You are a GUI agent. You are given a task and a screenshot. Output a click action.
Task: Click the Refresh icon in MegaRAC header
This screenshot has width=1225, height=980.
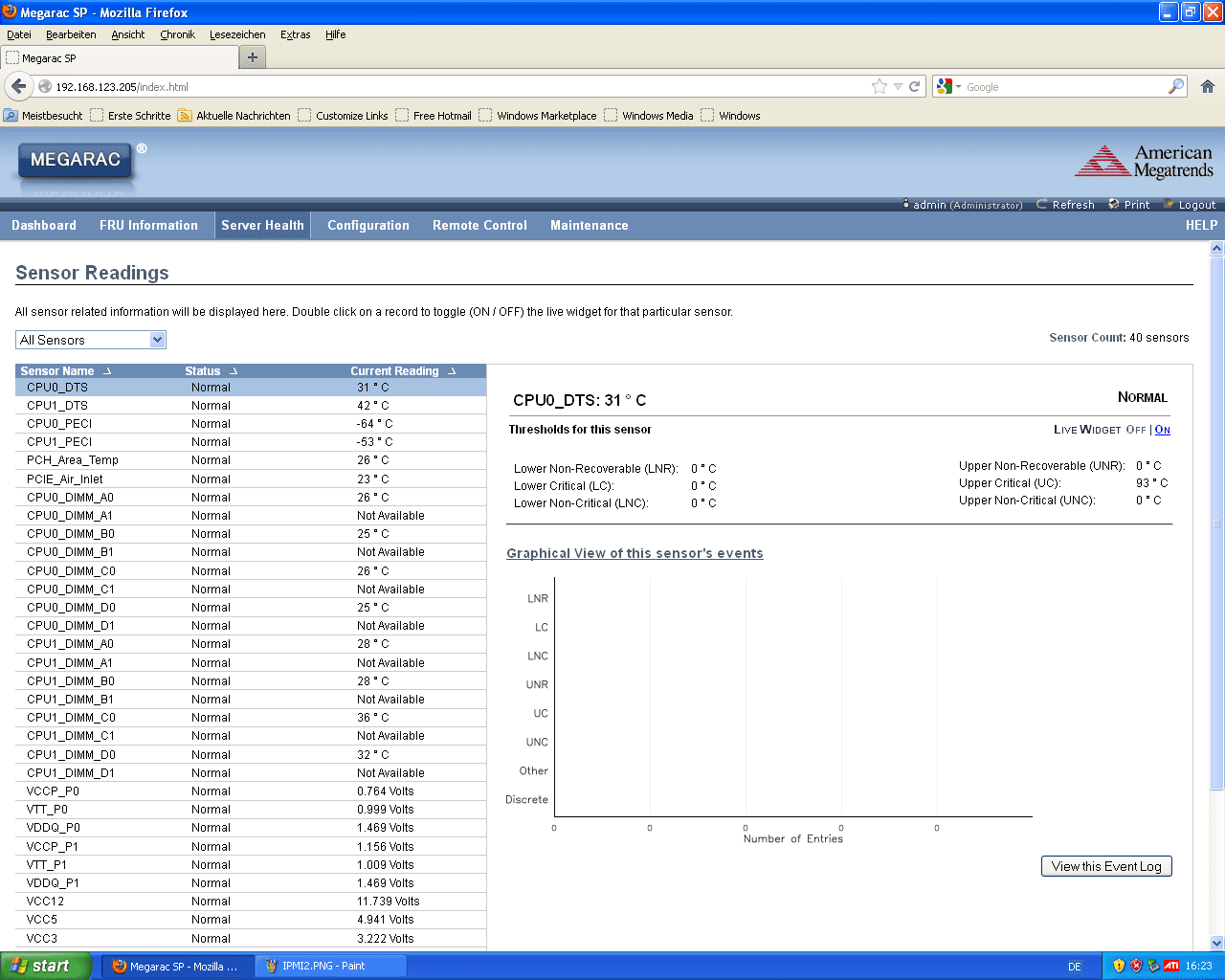pos(1042,204)
